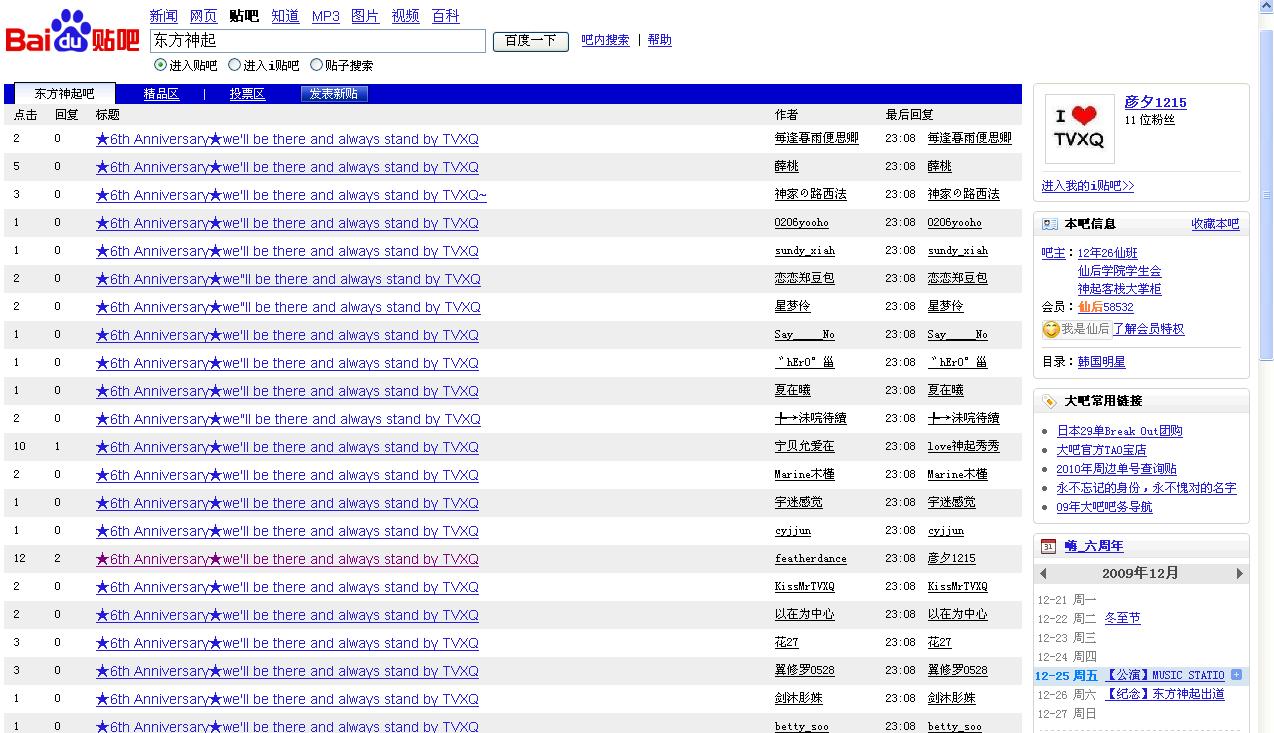Open the 2010年周边单号查询贴 link
Viewport: 1274px width, 733px height.
pyautogui.click(x=1117, y=470)
